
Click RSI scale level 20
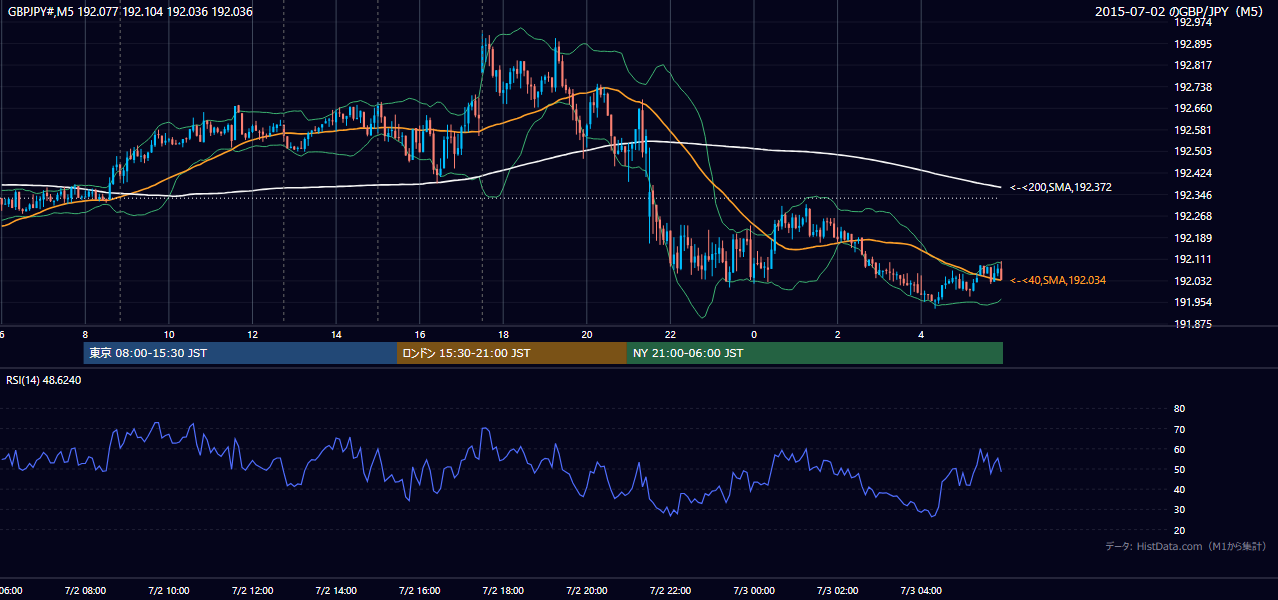pyautogui.click(x=1179, y=530)
